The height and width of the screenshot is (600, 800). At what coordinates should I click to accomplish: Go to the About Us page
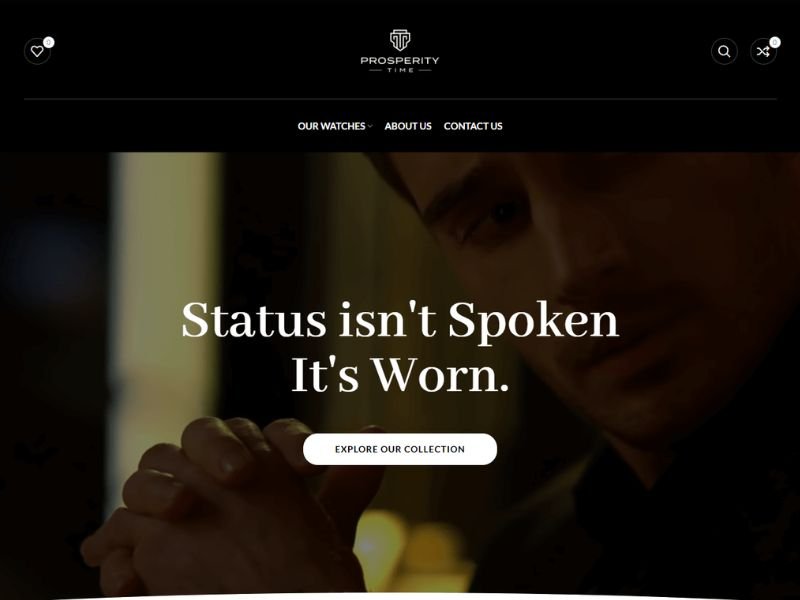(408, 126)
